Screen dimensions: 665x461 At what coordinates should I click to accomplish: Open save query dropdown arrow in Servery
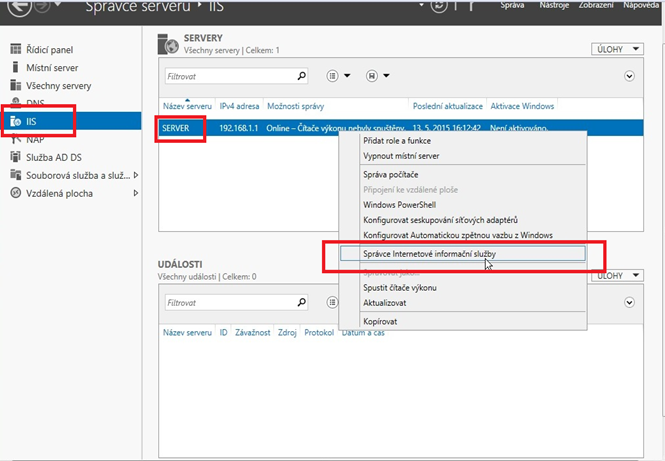[386, 76]
